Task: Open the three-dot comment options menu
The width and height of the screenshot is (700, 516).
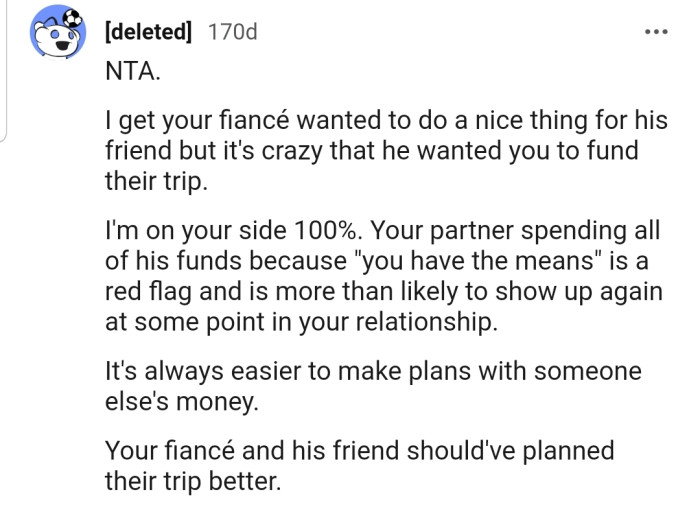Action: point(656,31)
